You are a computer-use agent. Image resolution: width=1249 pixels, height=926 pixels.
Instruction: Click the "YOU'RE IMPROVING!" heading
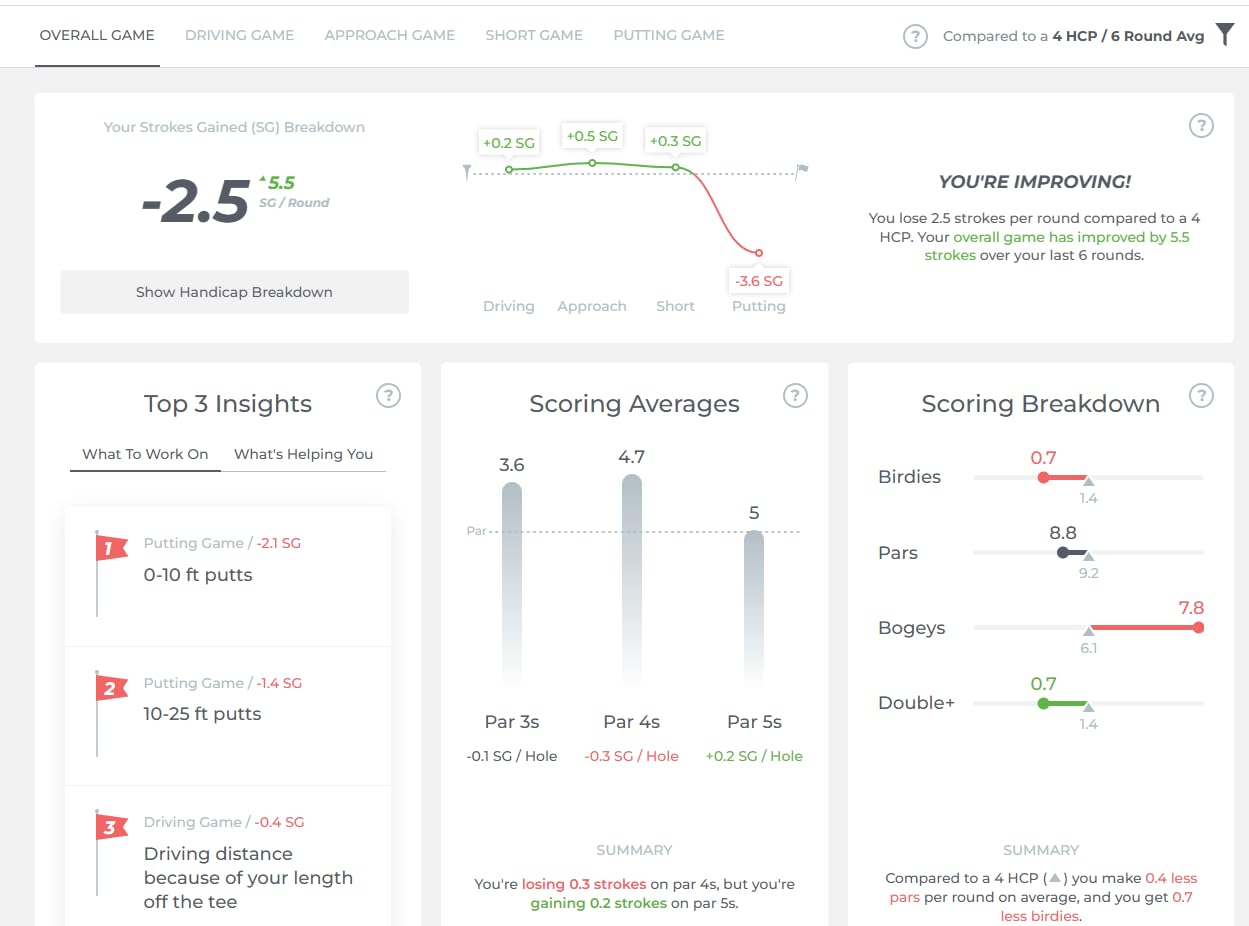coord(1035,182)
